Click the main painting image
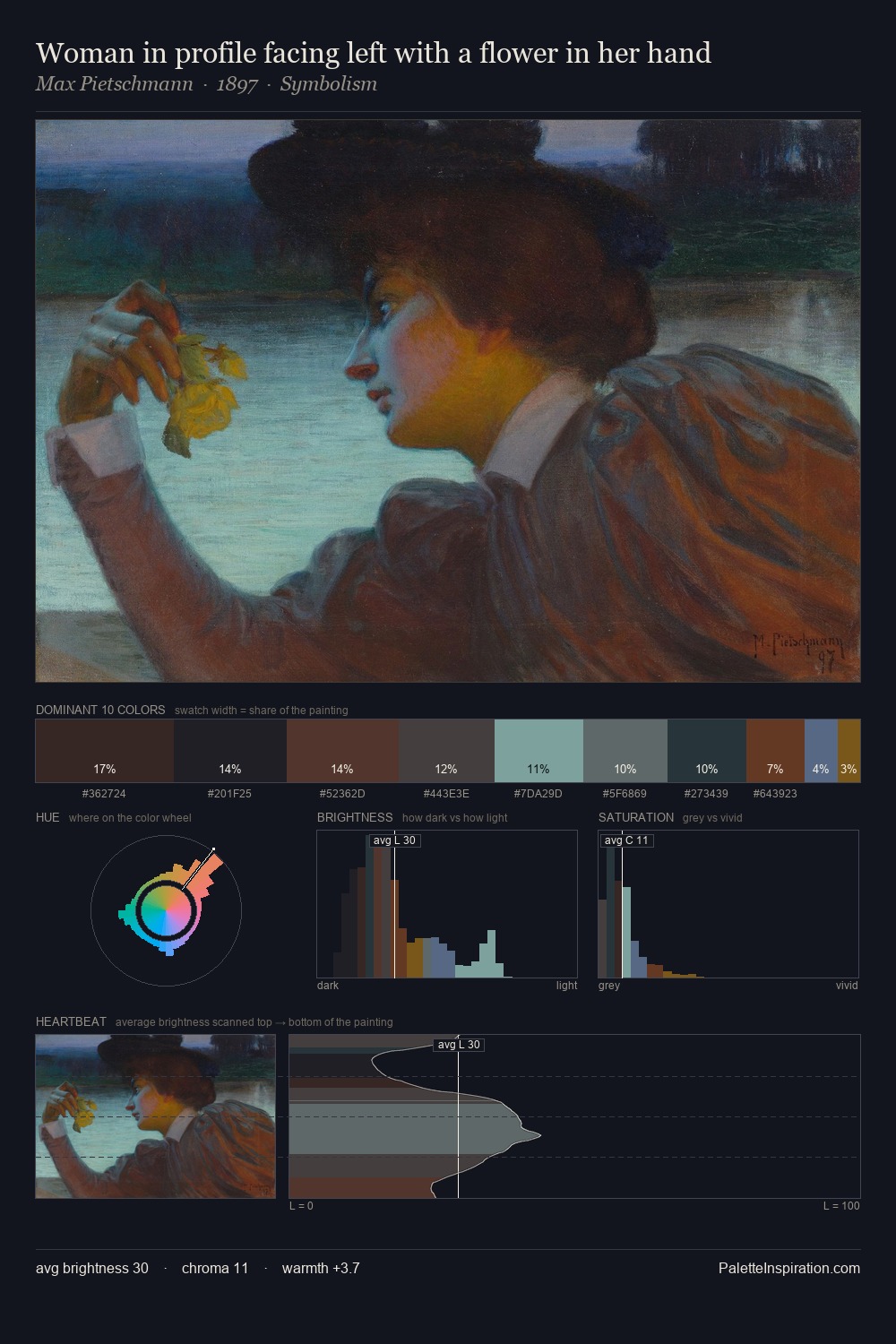 point(448,401)
